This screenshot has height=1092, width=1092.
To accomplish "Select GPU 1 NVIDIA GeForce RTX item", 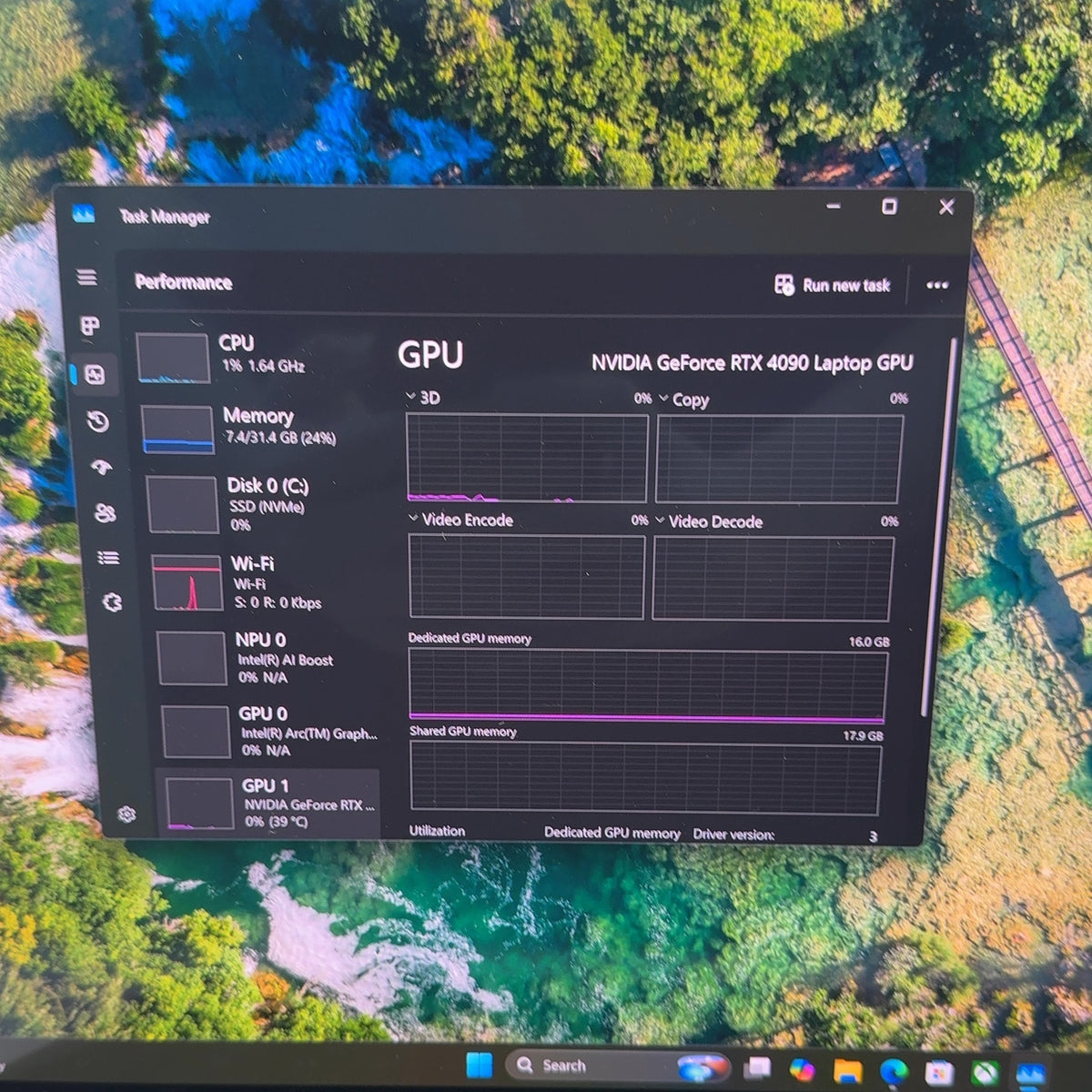I will click(269, 803).
